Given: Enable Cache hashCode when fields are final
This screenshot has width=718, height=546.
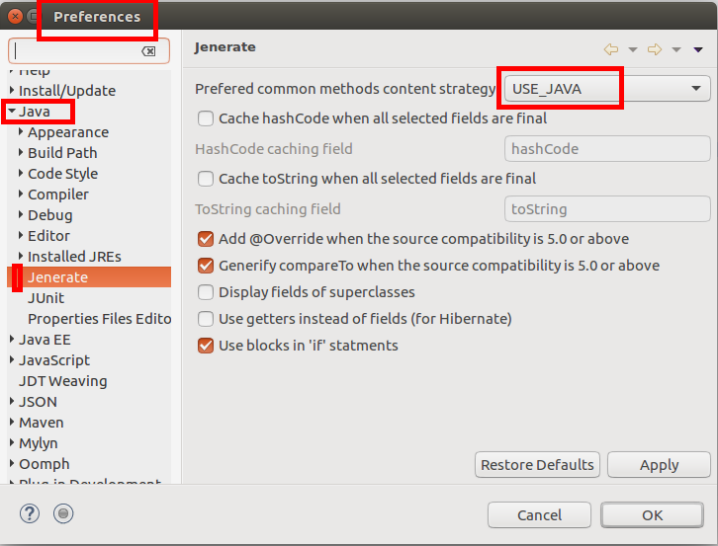Looking at the screenshot, I should [x=206, y=119].
